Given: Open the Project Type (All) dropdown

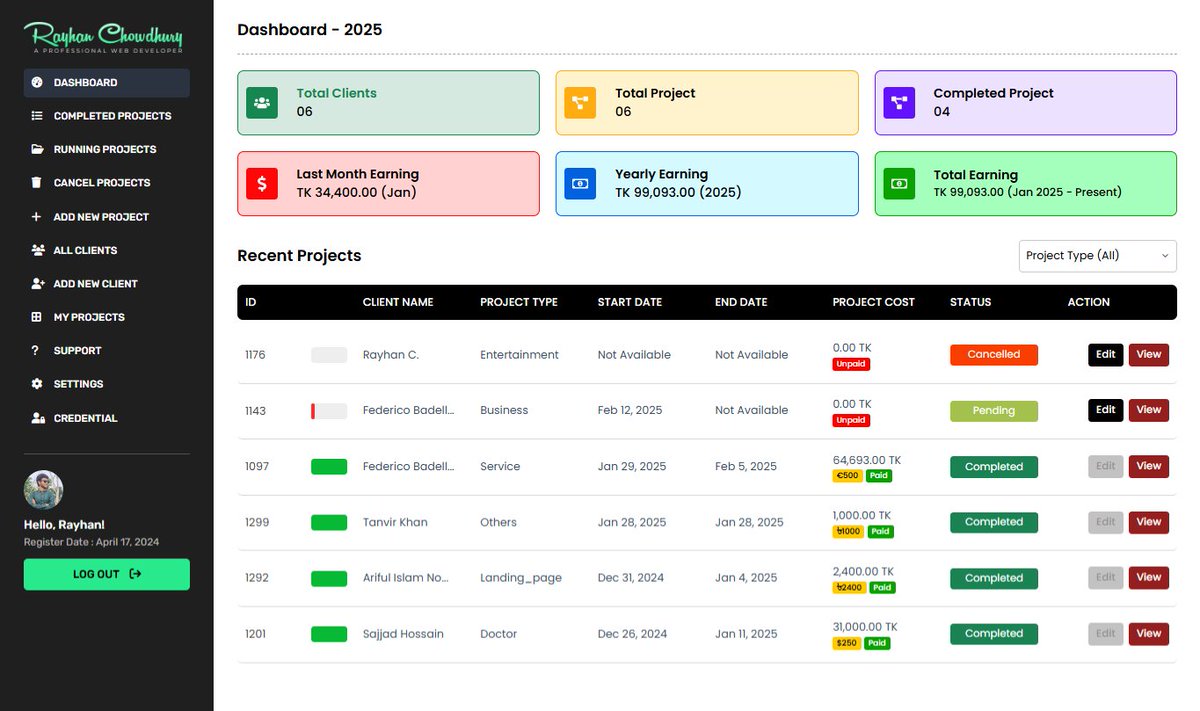Looking at the screenshot, I should [x=1097, y=255].
